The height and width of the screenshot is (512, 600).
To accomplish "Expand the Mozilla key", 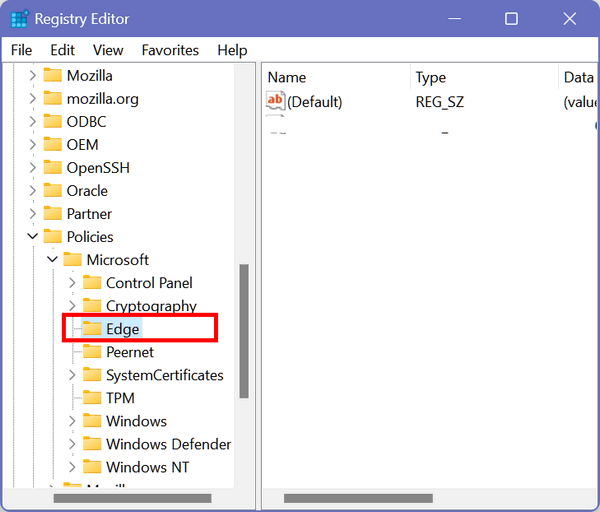I will pos(33,75).
